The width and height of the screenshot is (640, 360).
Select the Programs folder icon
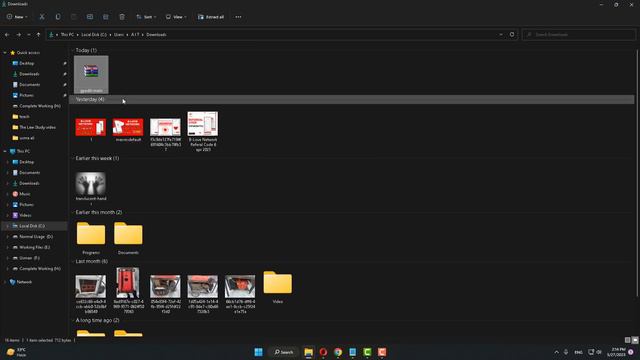91,238
